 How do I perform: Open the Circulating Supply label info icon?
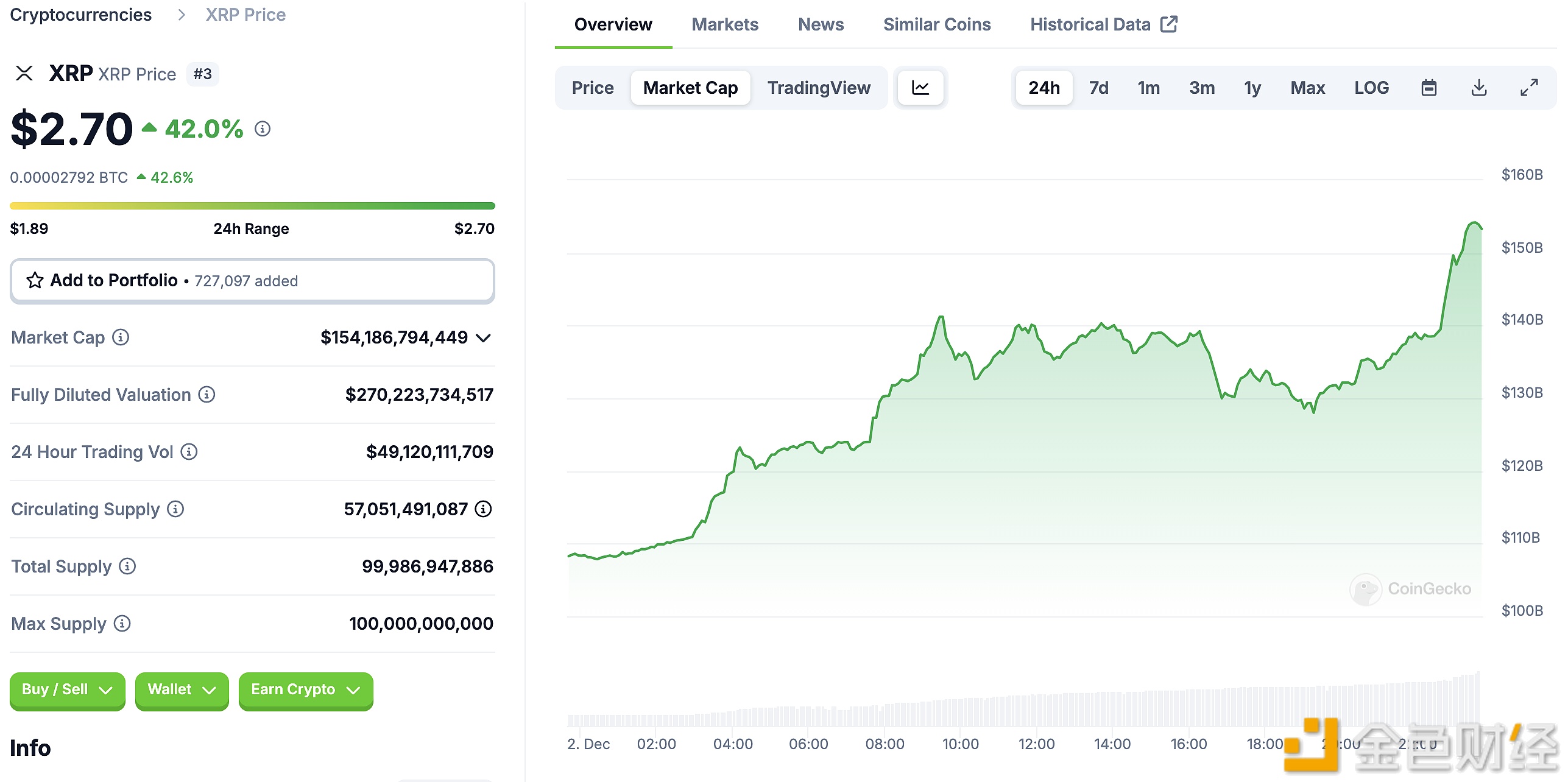click(175, 509)
